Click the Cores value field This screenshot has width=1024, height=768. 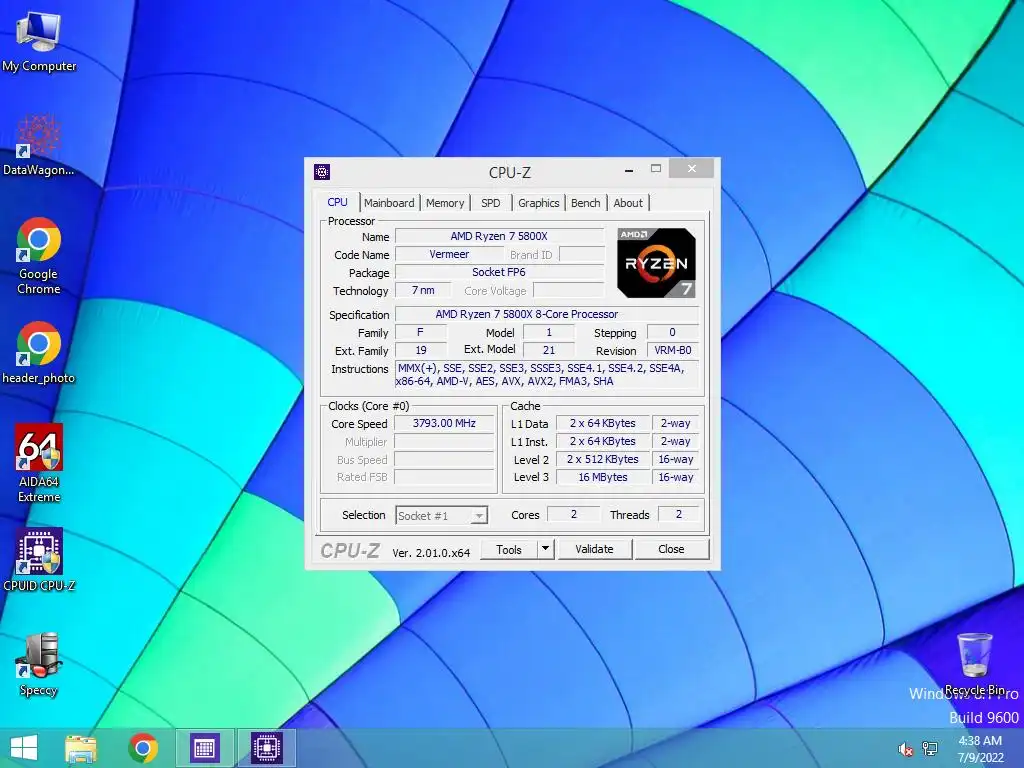pyautogui.click(x=573, y=515)
